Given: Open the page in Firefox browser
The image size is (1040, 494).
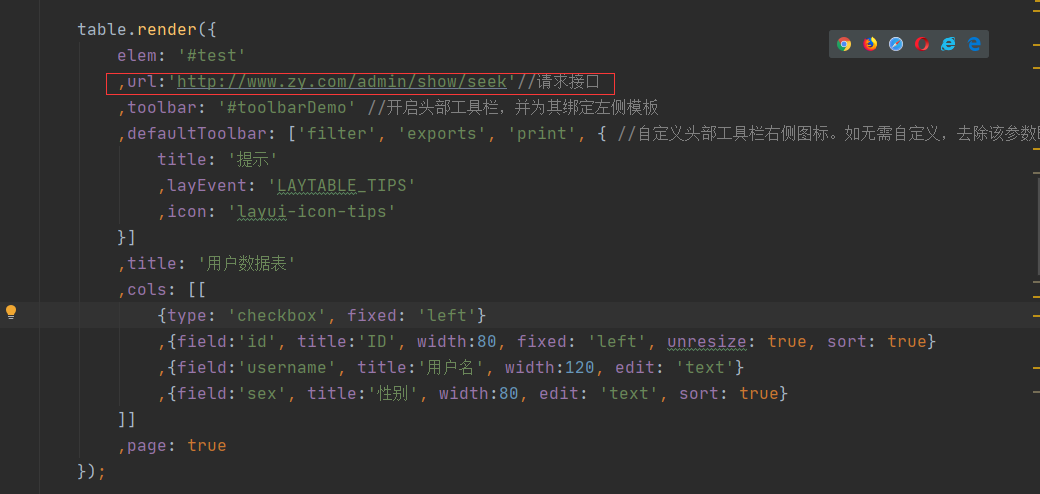Looking at the screenshot, I should tap(870, 44).
